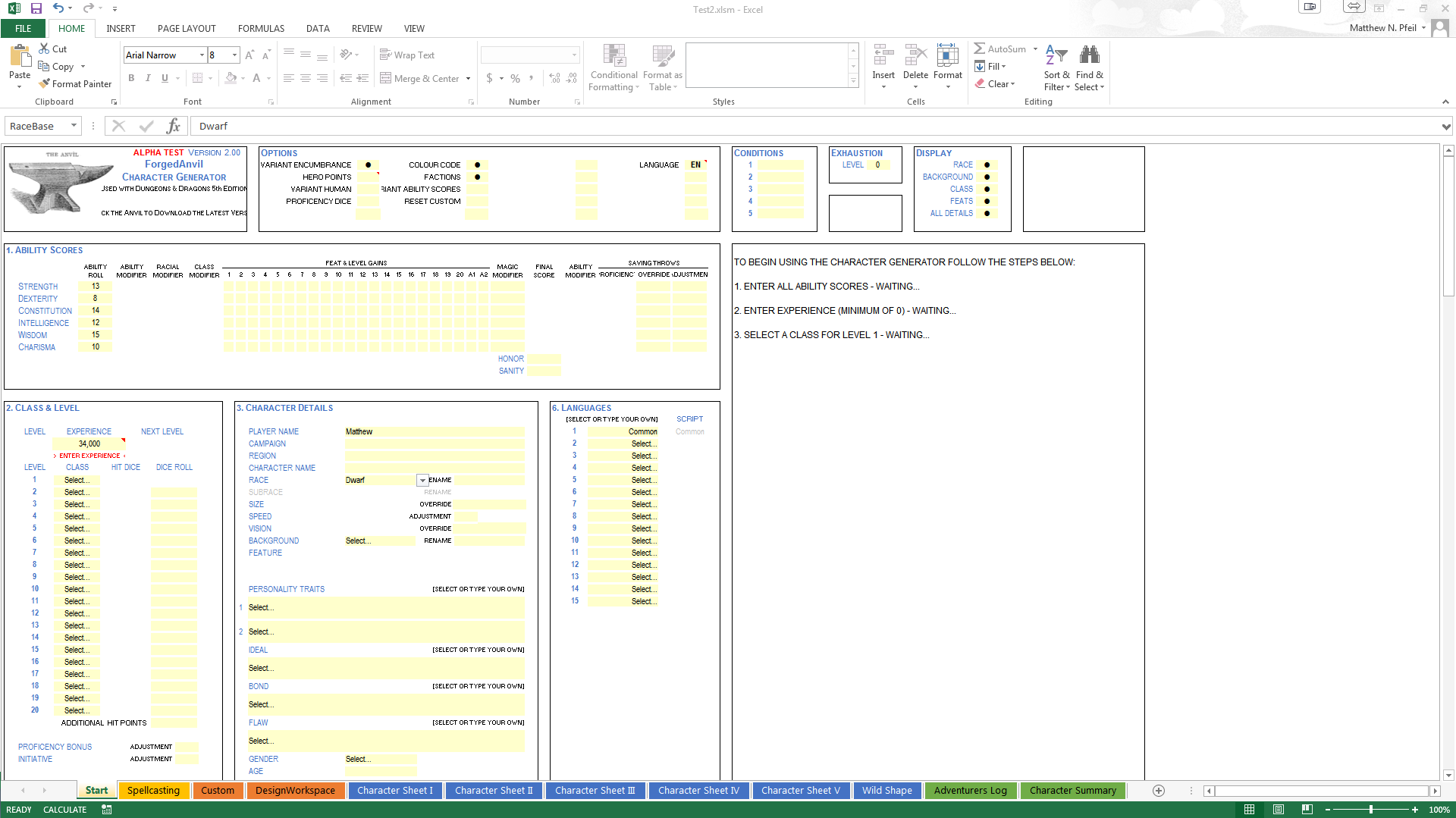Switch to the FORMULAS ribbon tab

(x=261, y=28)
